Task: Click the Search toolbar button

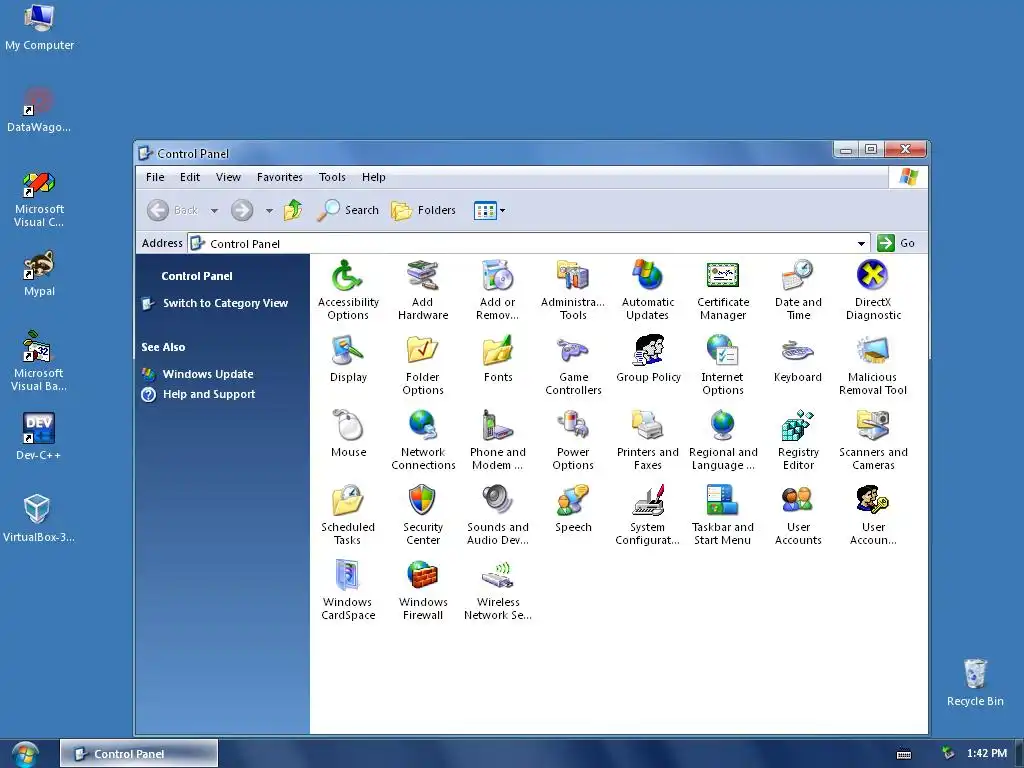Action: click(x=348, y=210)
